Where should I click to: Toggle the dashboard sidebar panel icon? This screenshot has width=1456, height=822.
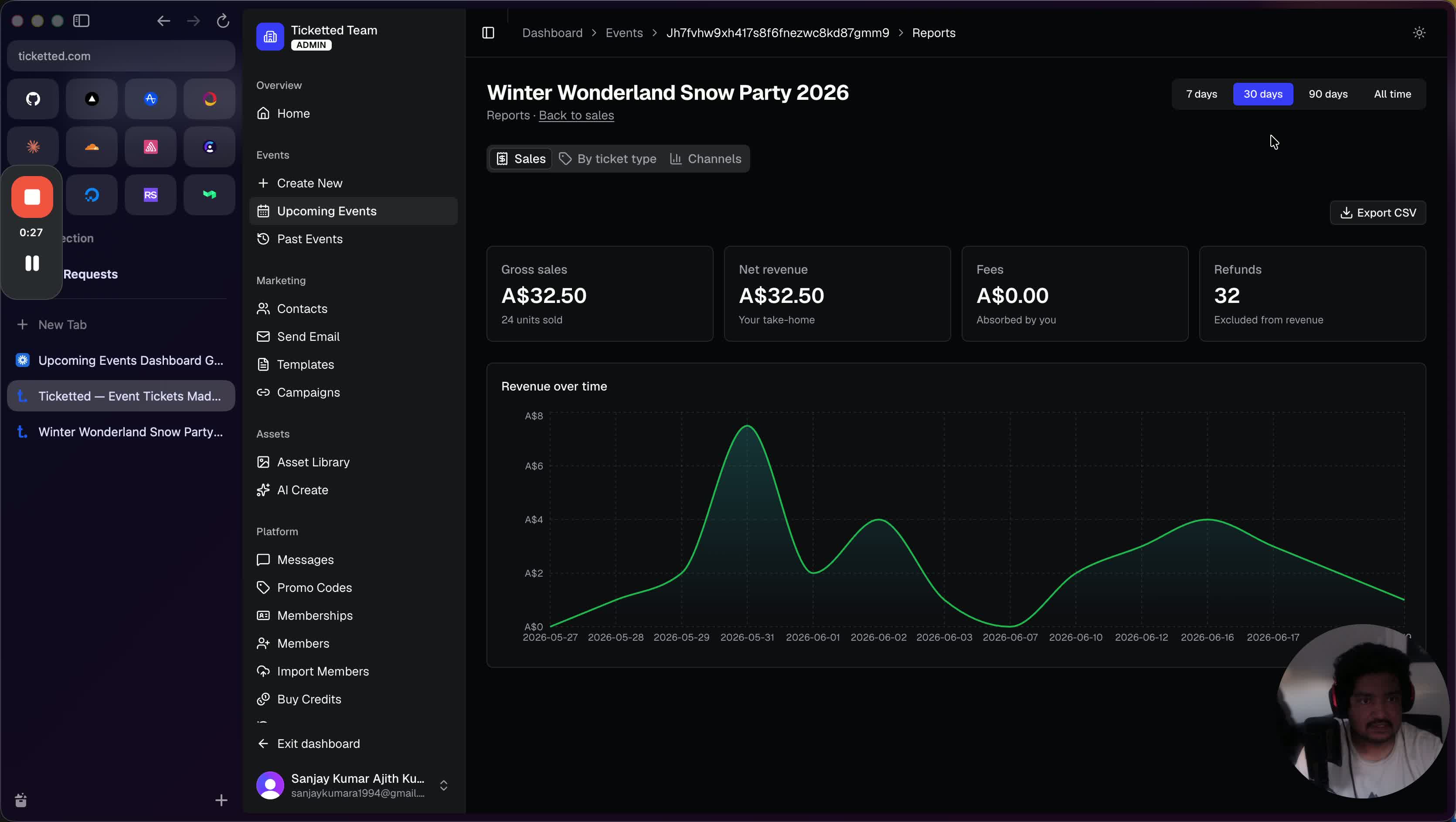point(488,33)
